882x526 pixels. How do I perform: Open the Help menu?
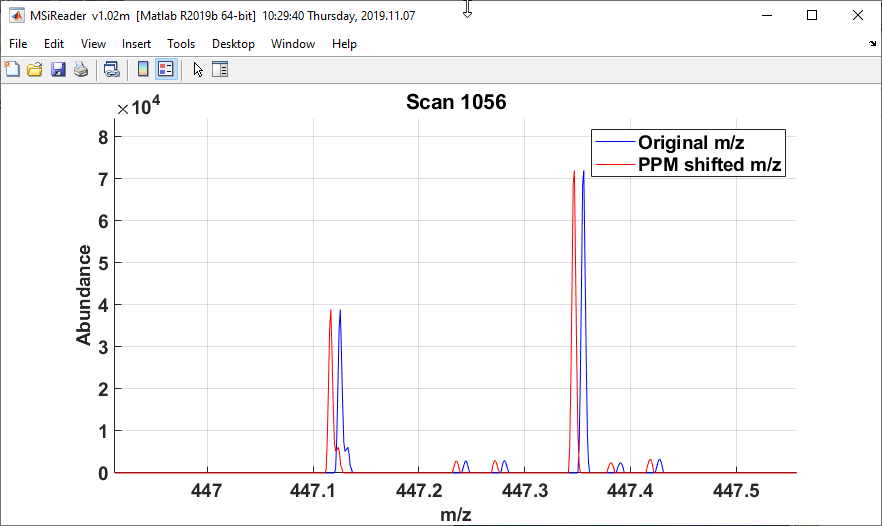[x=344, y=44]
